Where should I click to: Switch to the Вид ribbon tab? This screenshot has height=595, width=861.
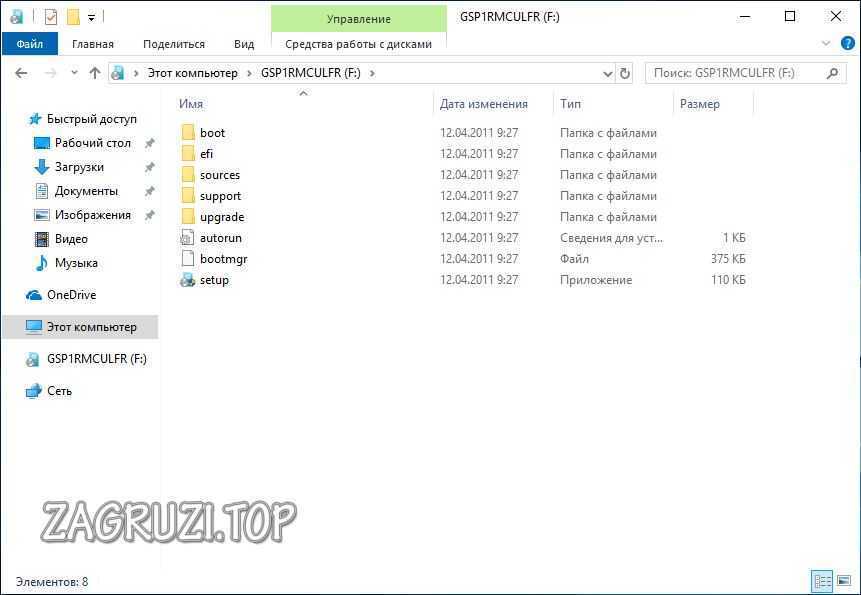244,44
